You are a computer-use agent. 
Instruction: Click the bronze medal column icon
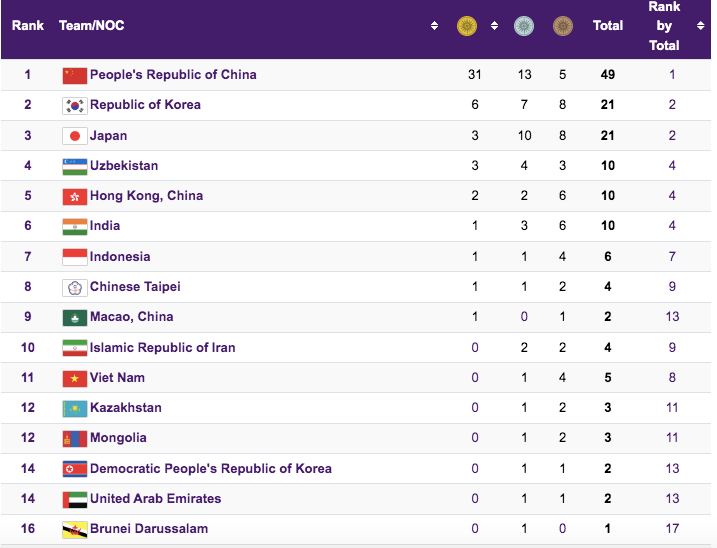pos(562,26)
